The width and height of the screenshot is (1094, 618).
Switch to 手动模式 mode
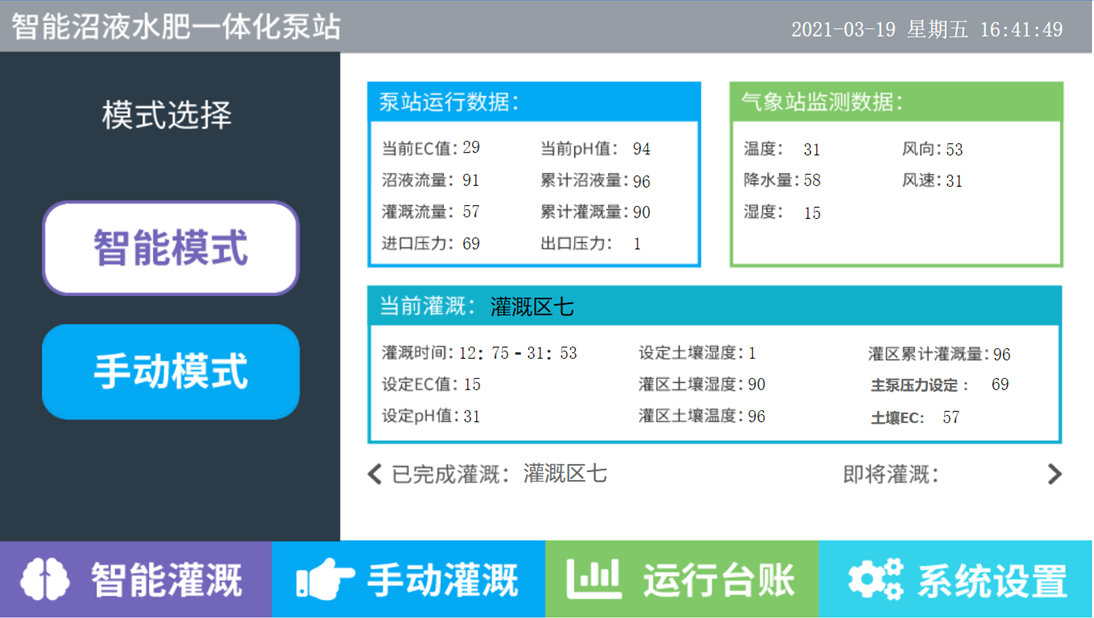click(170, 372)
